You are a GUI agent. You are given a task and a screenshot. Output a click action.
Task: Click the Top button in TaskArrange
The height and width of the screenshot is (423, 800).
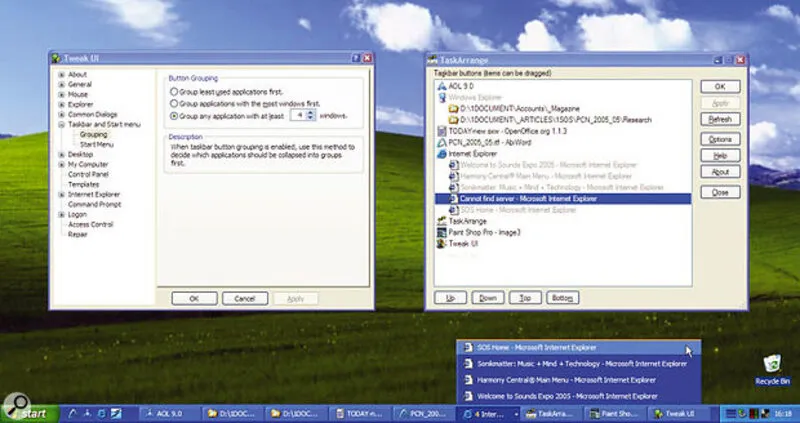pos(525,298)
